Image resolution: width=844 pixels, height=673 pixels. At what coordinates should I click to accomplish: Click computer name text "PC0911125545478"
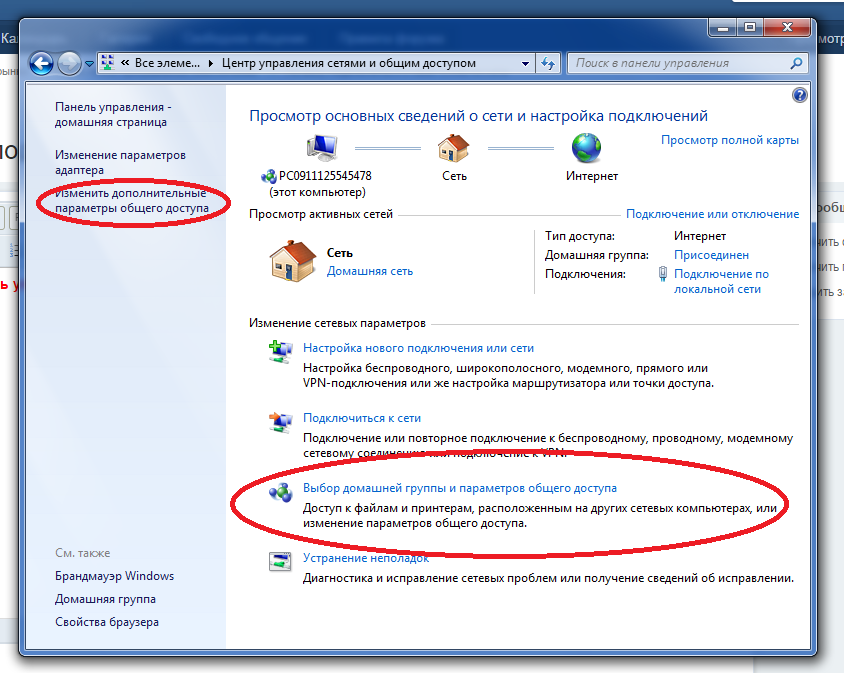point(325,176)
